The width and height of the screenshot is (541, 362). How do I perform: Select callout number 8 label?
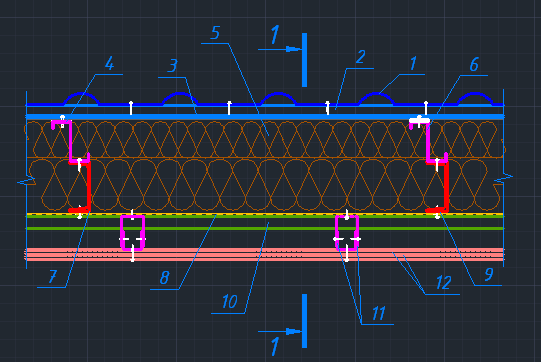click(165, 277)
